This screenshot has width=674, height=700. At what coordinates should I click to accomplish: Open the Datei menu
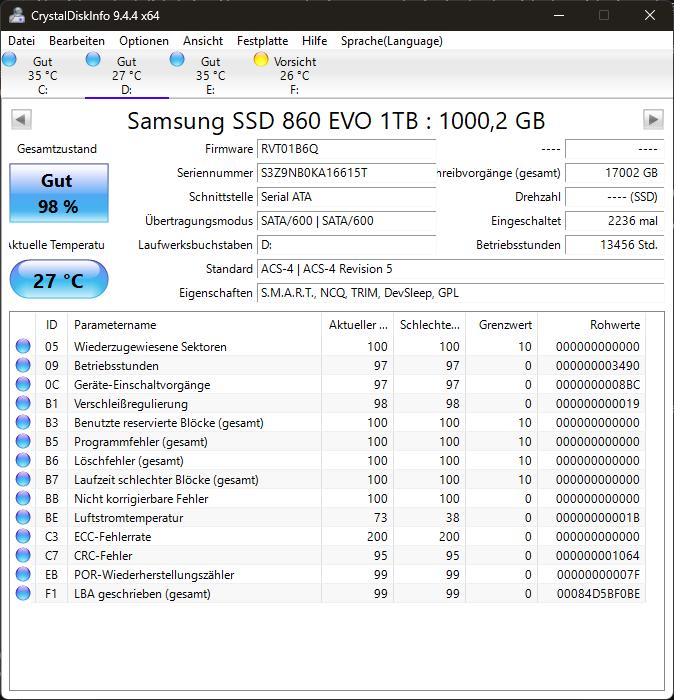[x=21, y=41]
